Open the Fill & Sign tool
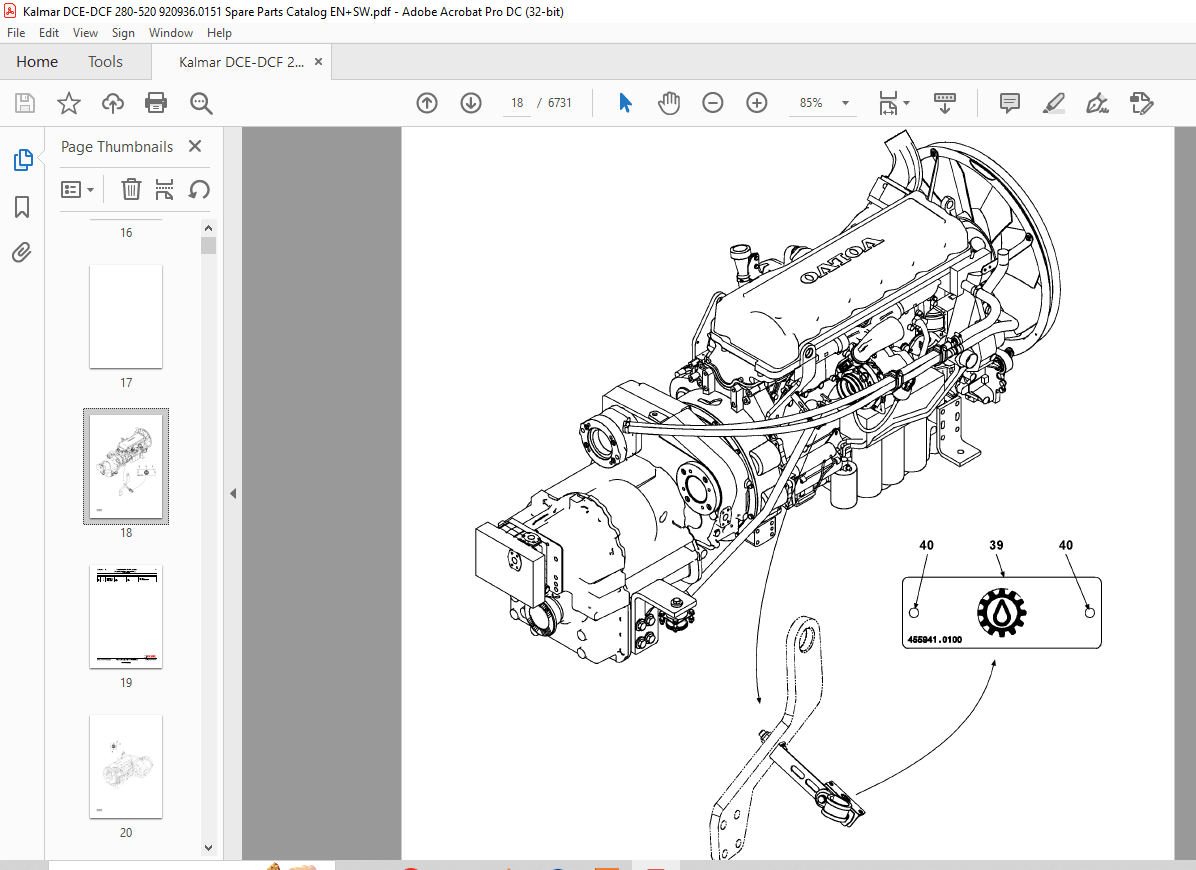Image resolution: width=1196 pixels, height=870 pixels. click(x=1097, y=102)
